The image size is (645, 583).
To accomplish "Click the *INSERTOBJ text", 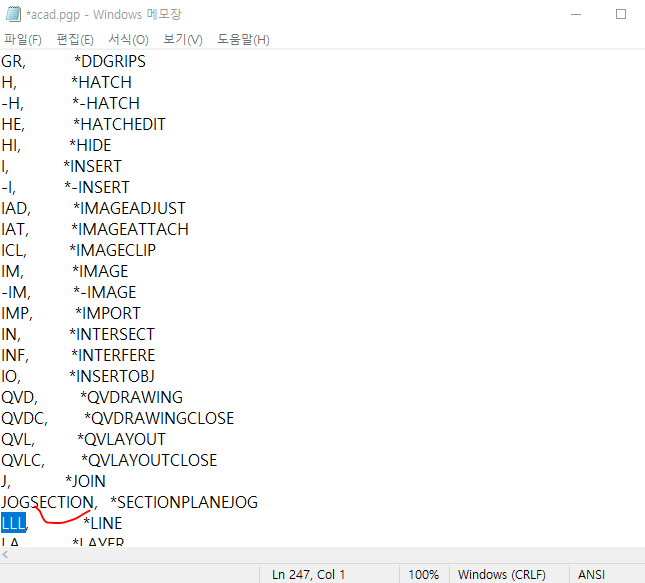I will coord(112,376).
